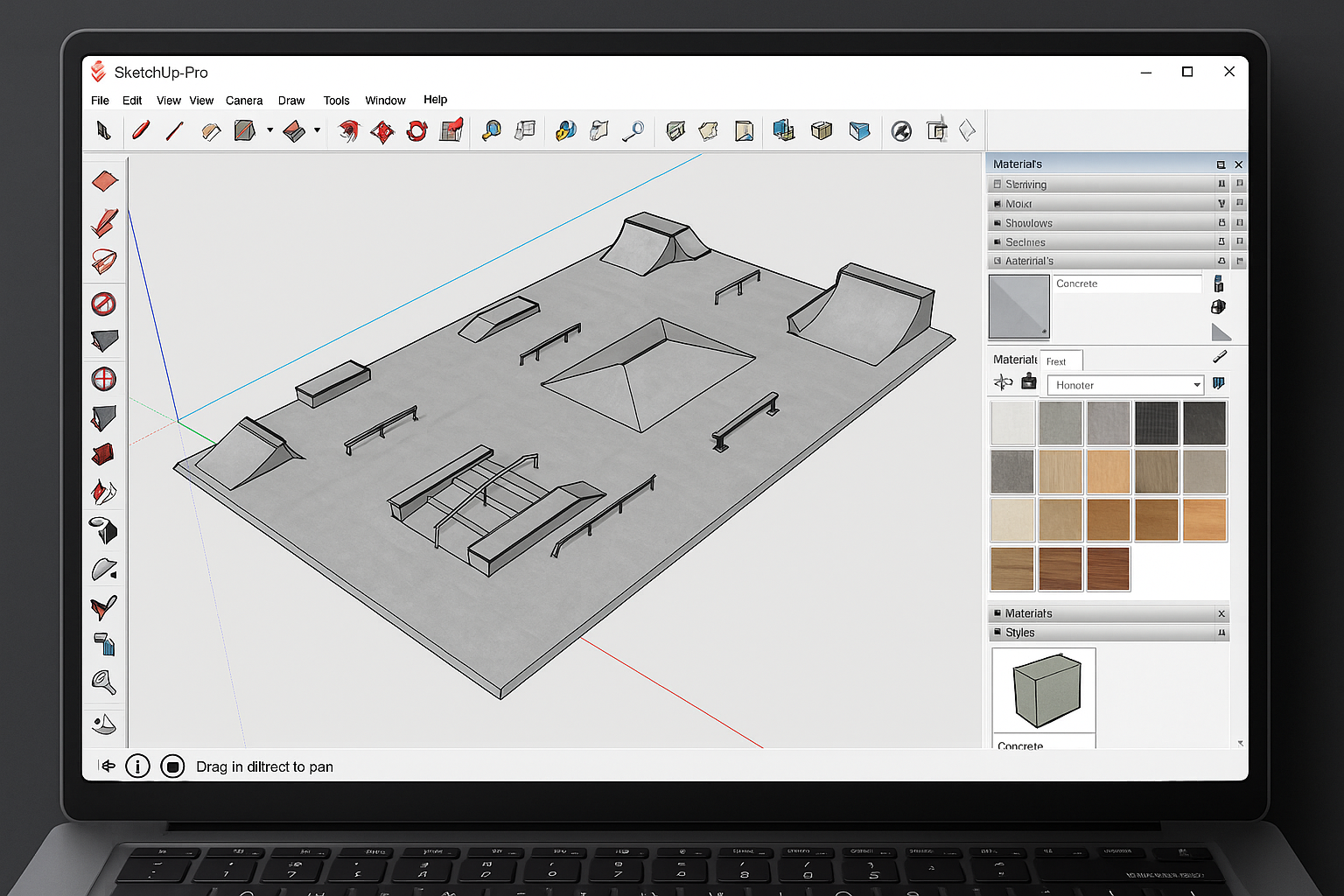The width and height of the screenshot is (1344, 896).
Task: Click the red no-entry circle tool
Action: (104, 304)
